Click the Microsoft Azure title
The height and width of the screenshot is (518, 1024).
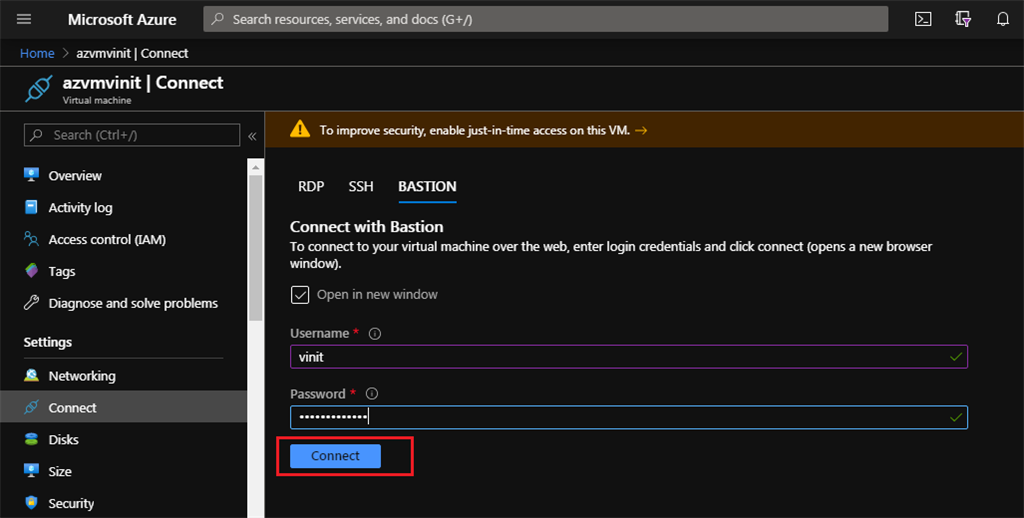pos(122,20)
